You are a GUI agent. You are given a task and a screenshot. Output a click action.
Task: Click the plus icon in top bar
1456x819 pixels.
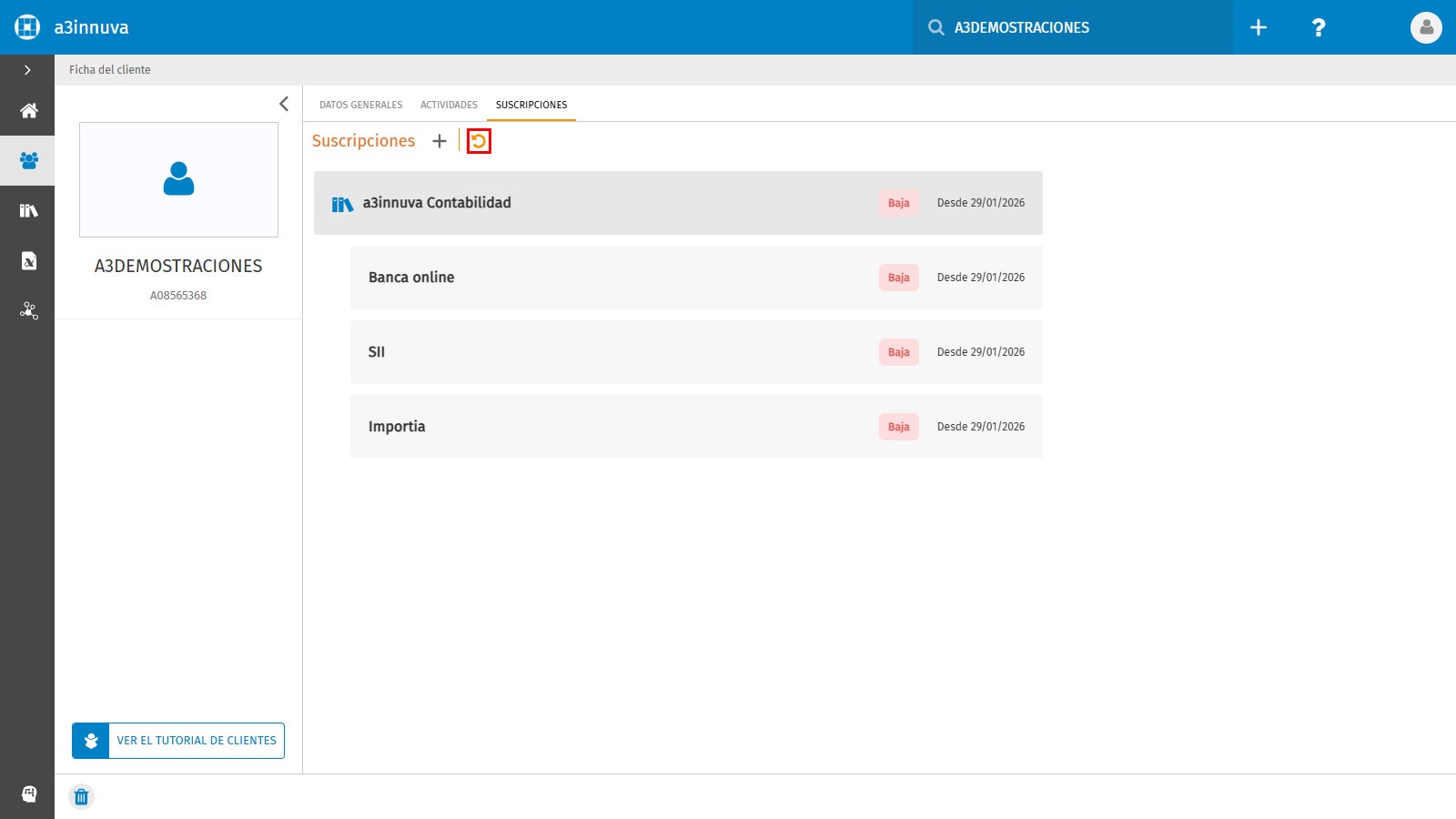coord(1259,27)
